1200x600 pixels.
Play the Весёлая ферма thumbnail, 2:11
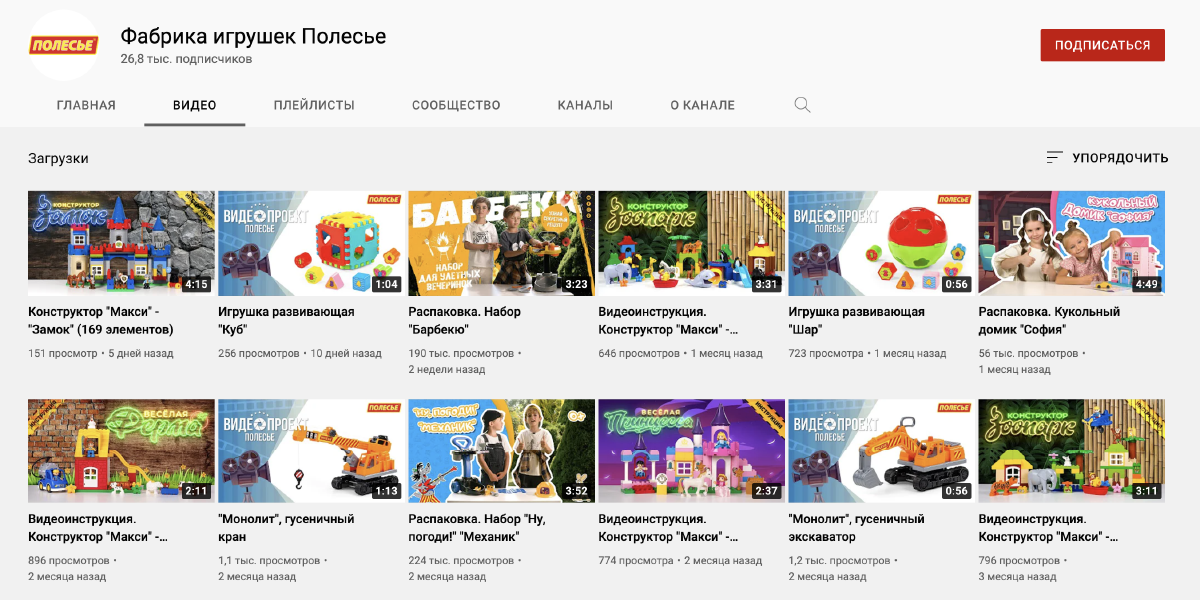pyautogui.click(x=121, y=451)
